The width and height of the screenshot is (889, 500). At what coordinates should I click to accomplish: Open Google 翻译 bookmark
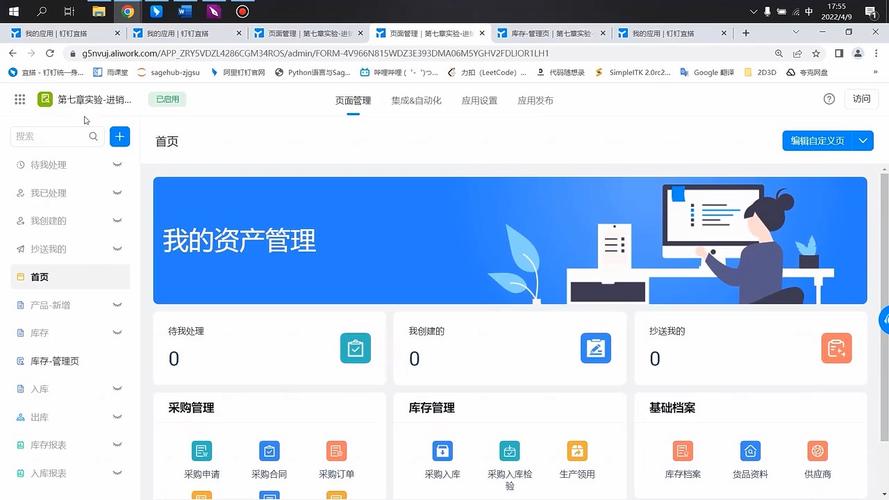[x=708, y=73]
